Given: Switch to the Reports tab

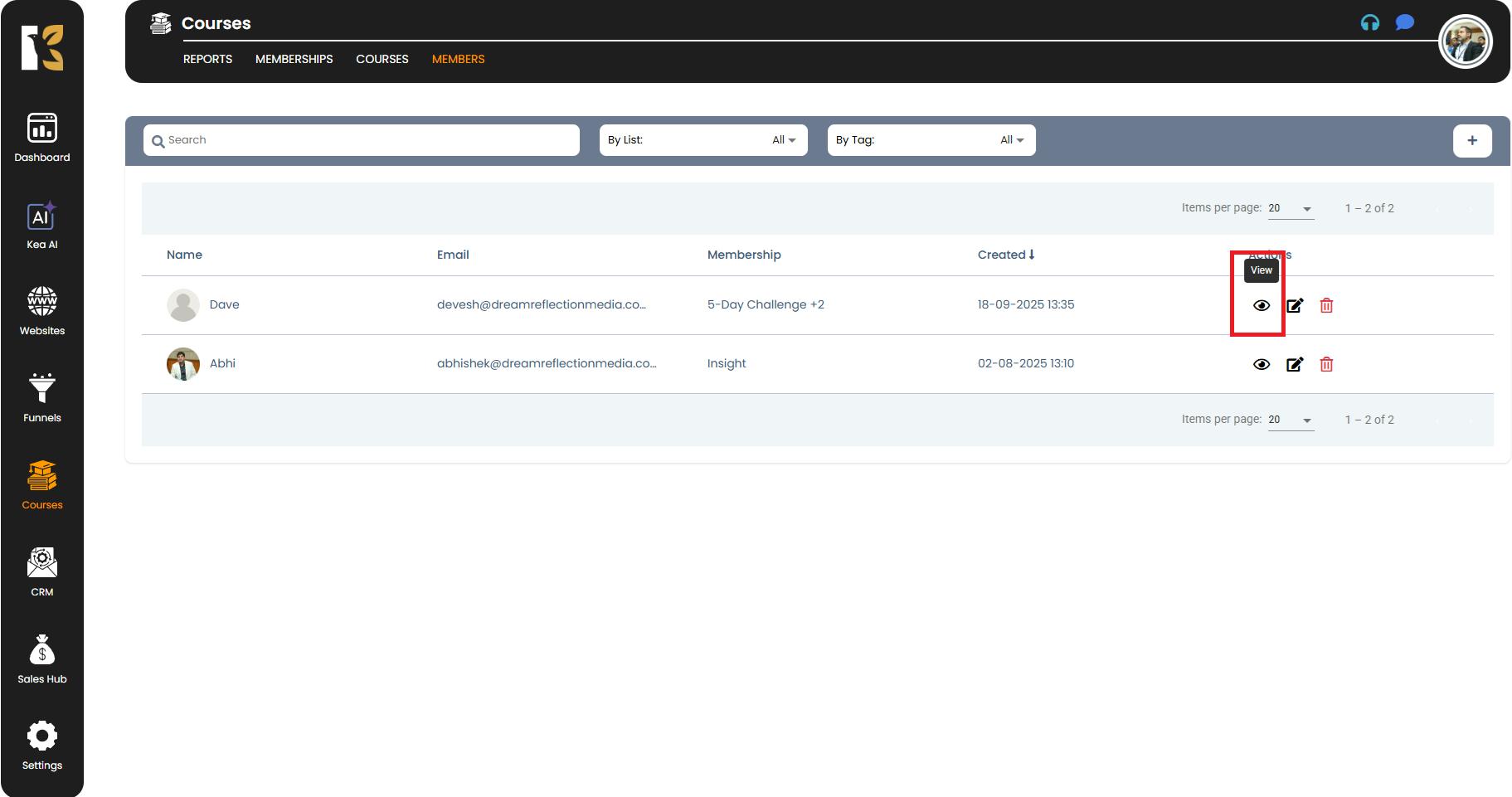Looking at the screenshot, I should (x=207, y=59).
